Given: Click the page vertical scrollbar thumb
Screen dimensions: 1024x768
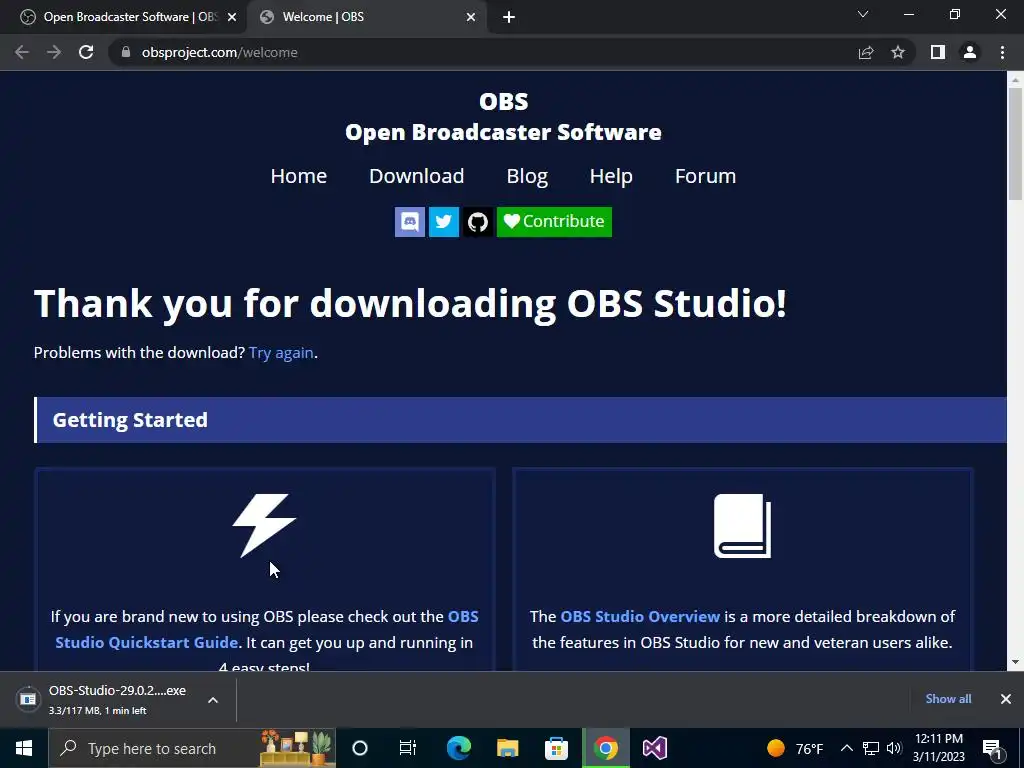Looking at the screenshot, I should coord(1015,144).
